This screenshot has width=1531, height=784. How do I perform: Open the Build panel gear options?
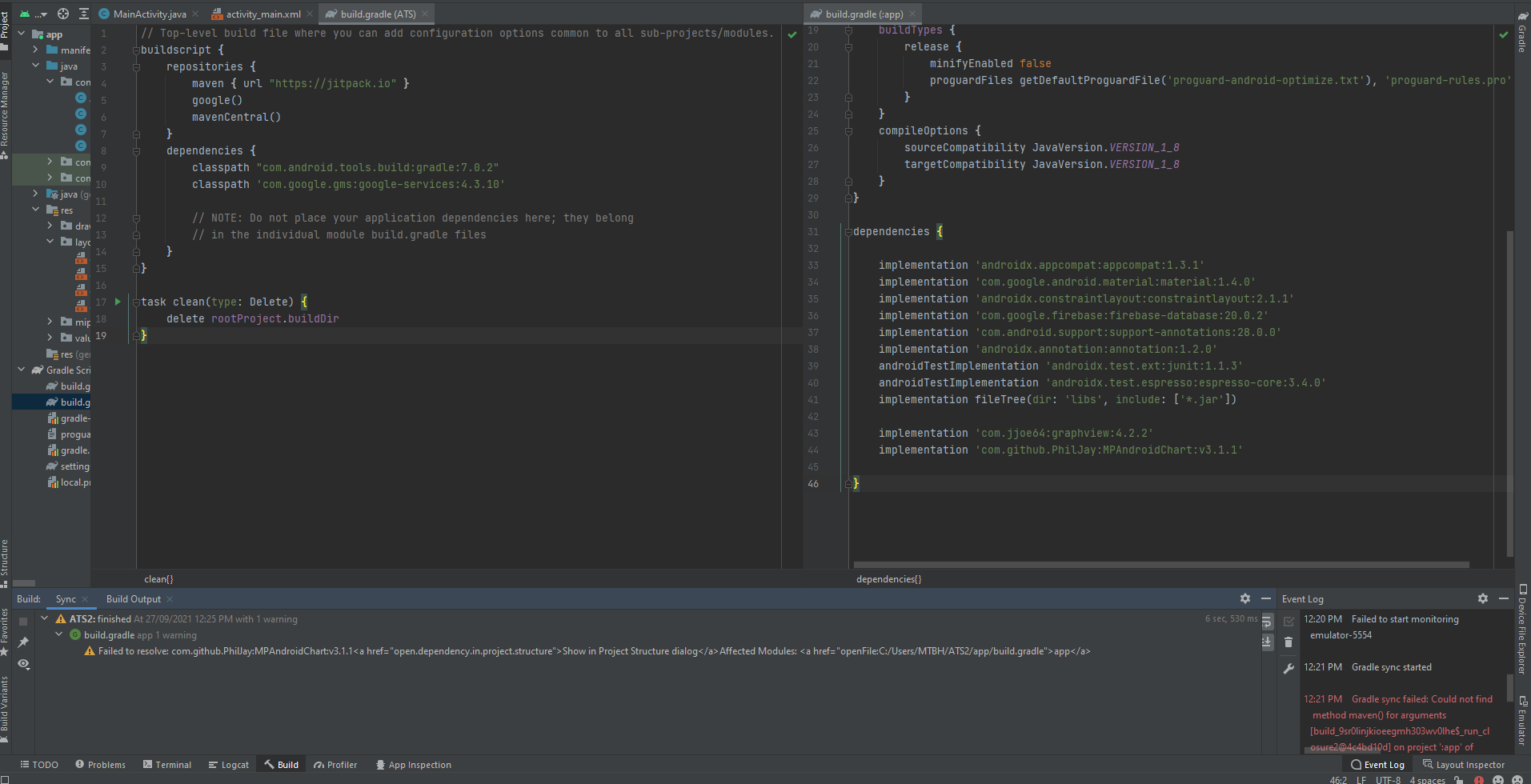[1245, 598]
